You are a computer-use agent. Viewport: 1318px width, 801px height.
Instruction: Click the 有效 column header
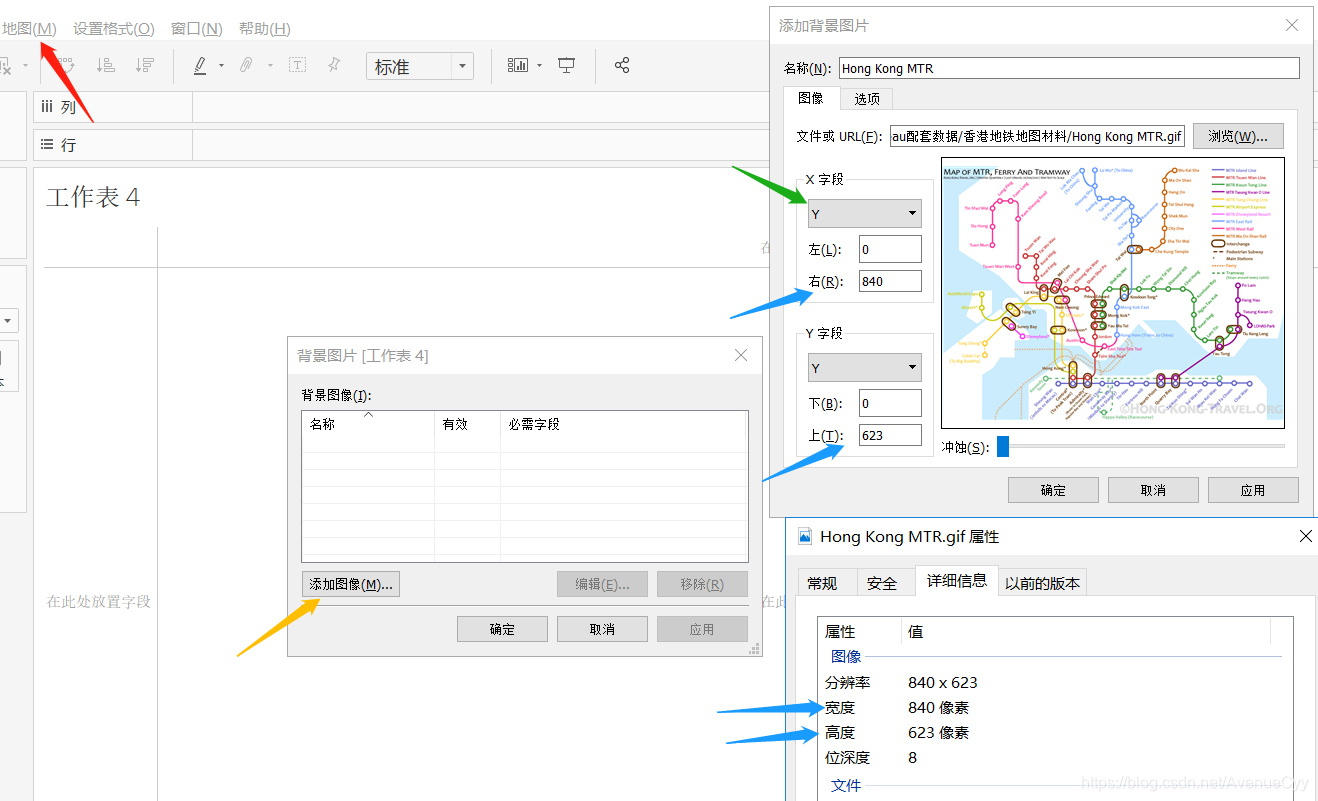point(467,424)
